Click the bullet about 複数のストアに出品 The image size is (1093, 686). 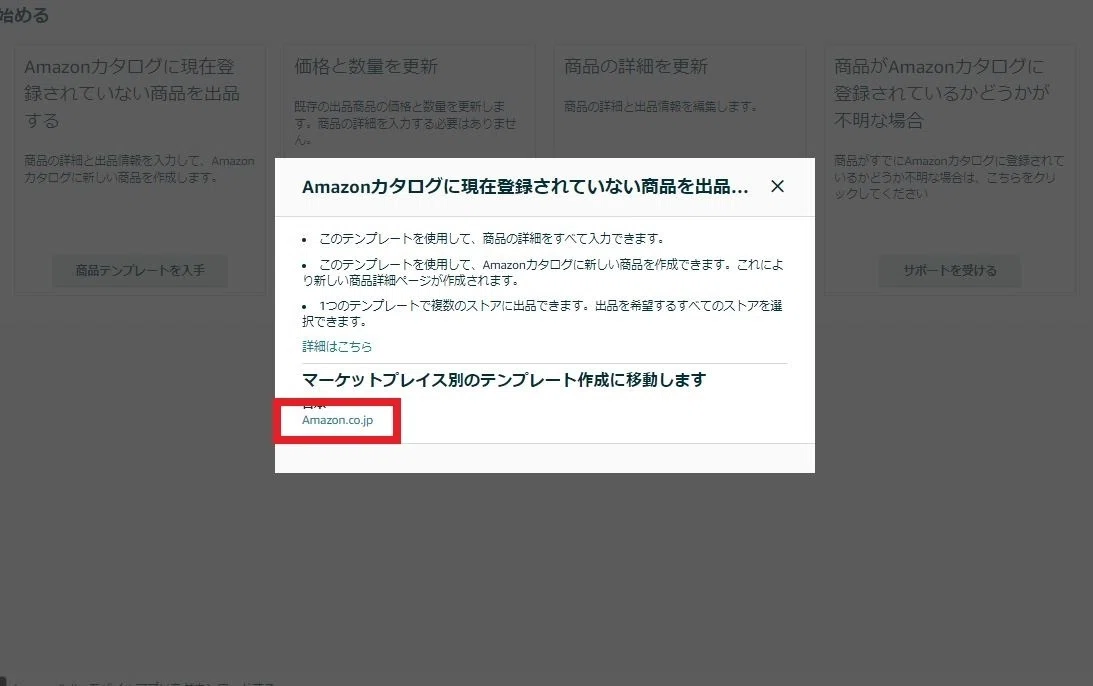543,313
